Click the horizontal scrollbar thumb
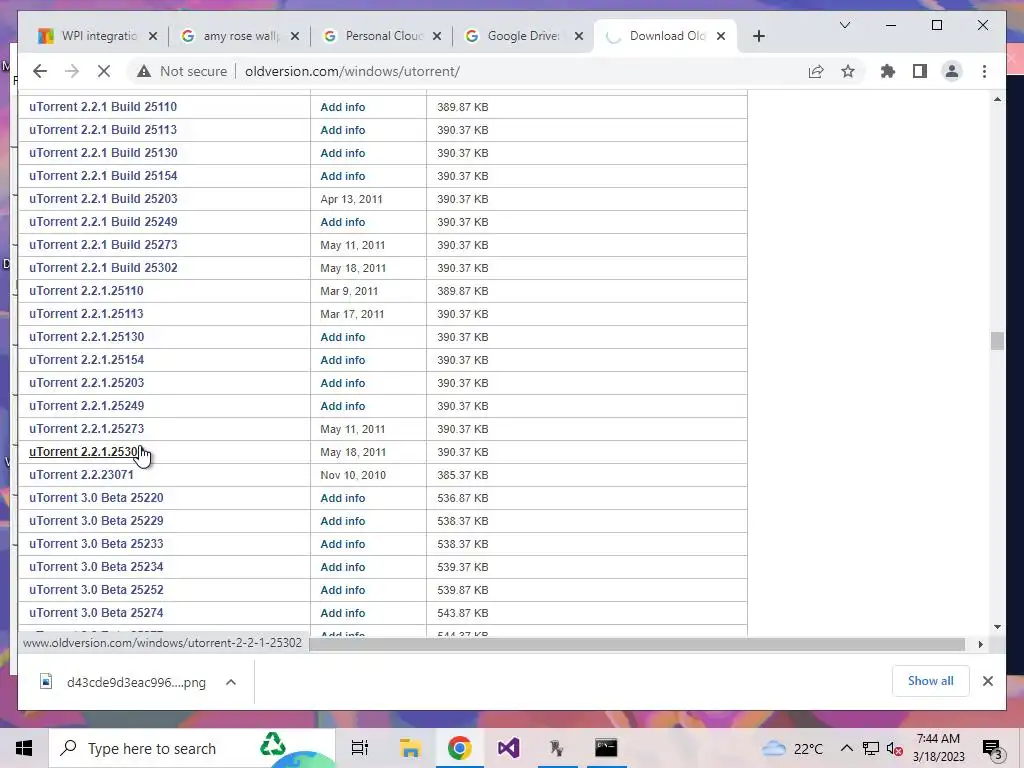Viewport: 1024px width, 768px height. pos(637,645)
